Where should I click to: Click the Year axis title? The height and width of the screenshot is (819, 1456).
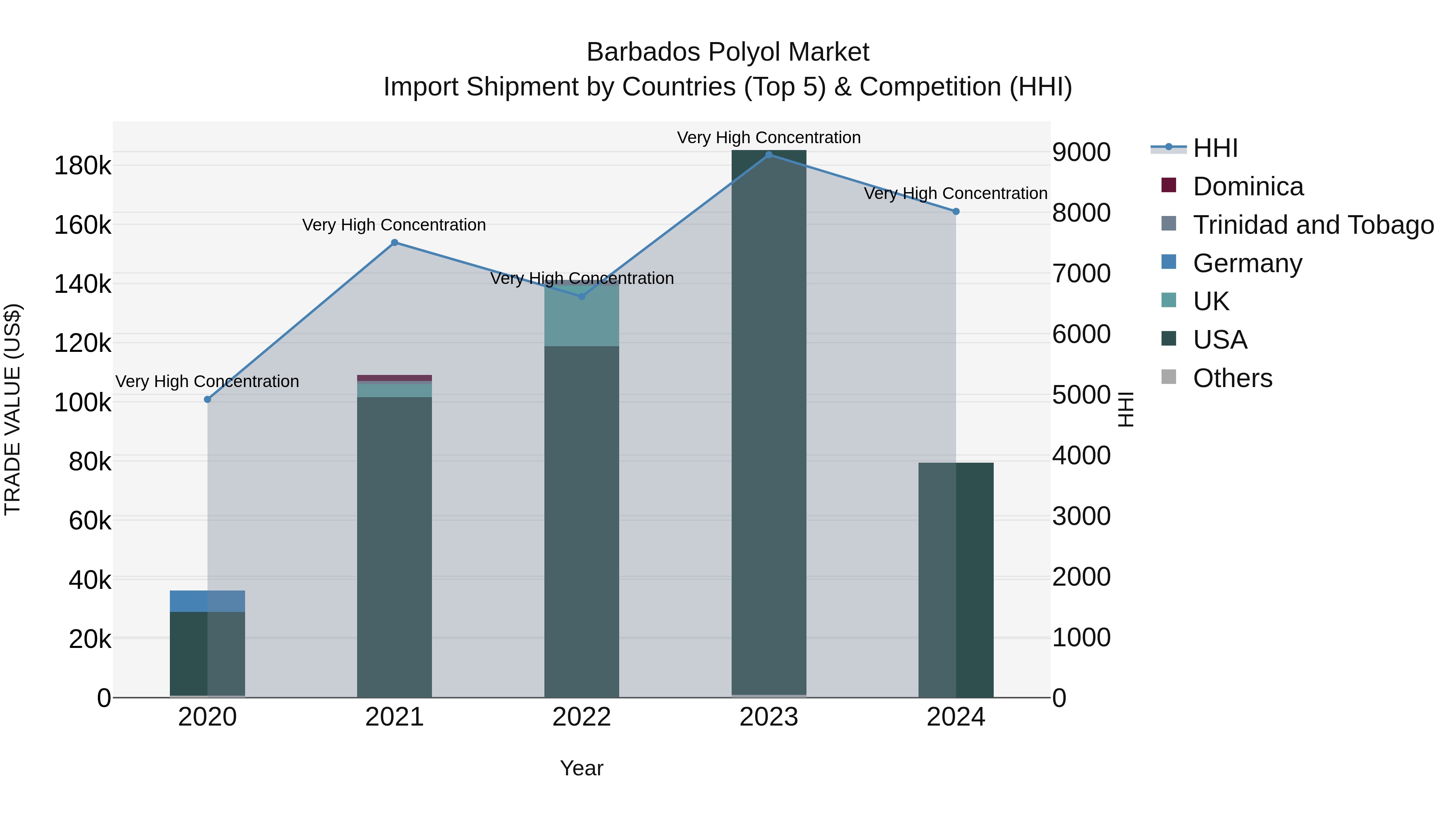click(x=582, y=769)
